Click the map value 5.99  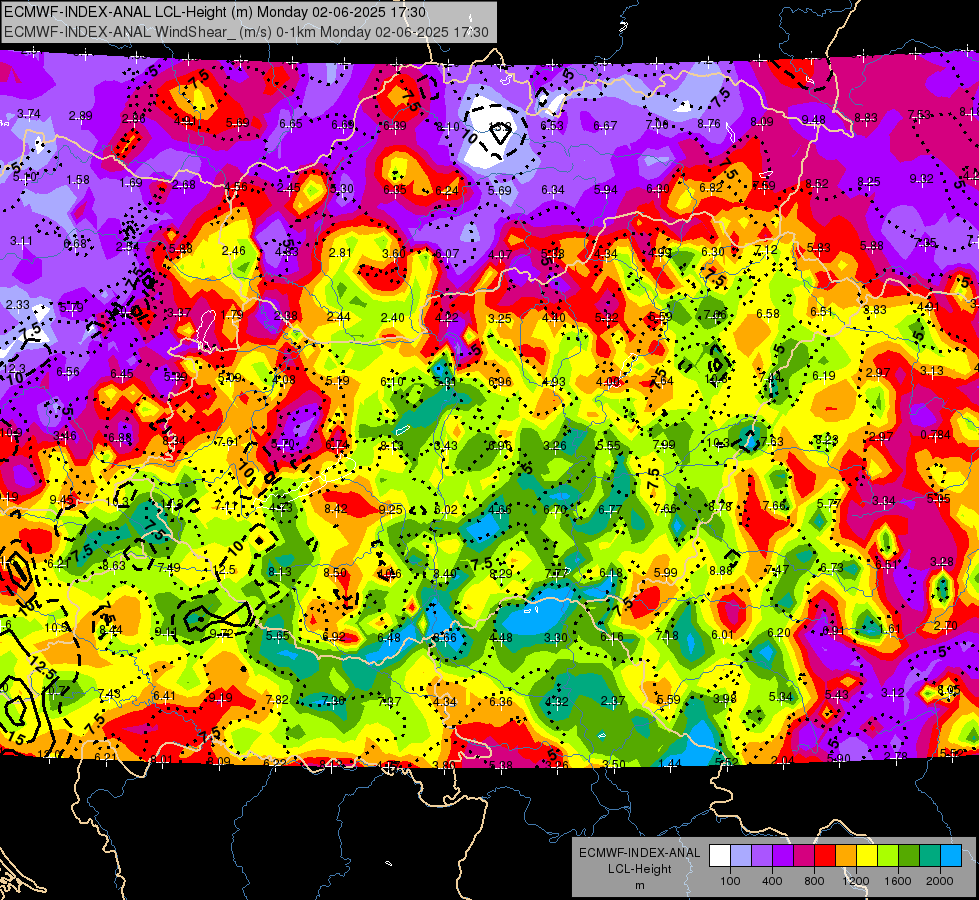(666, 572)
